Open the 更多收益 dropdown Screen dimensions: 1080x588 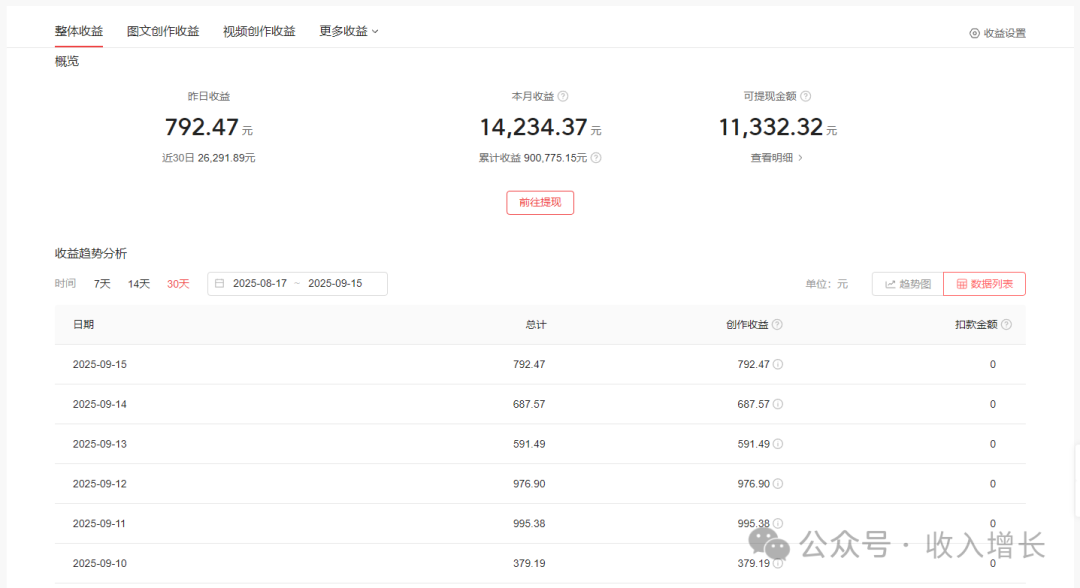349,31
